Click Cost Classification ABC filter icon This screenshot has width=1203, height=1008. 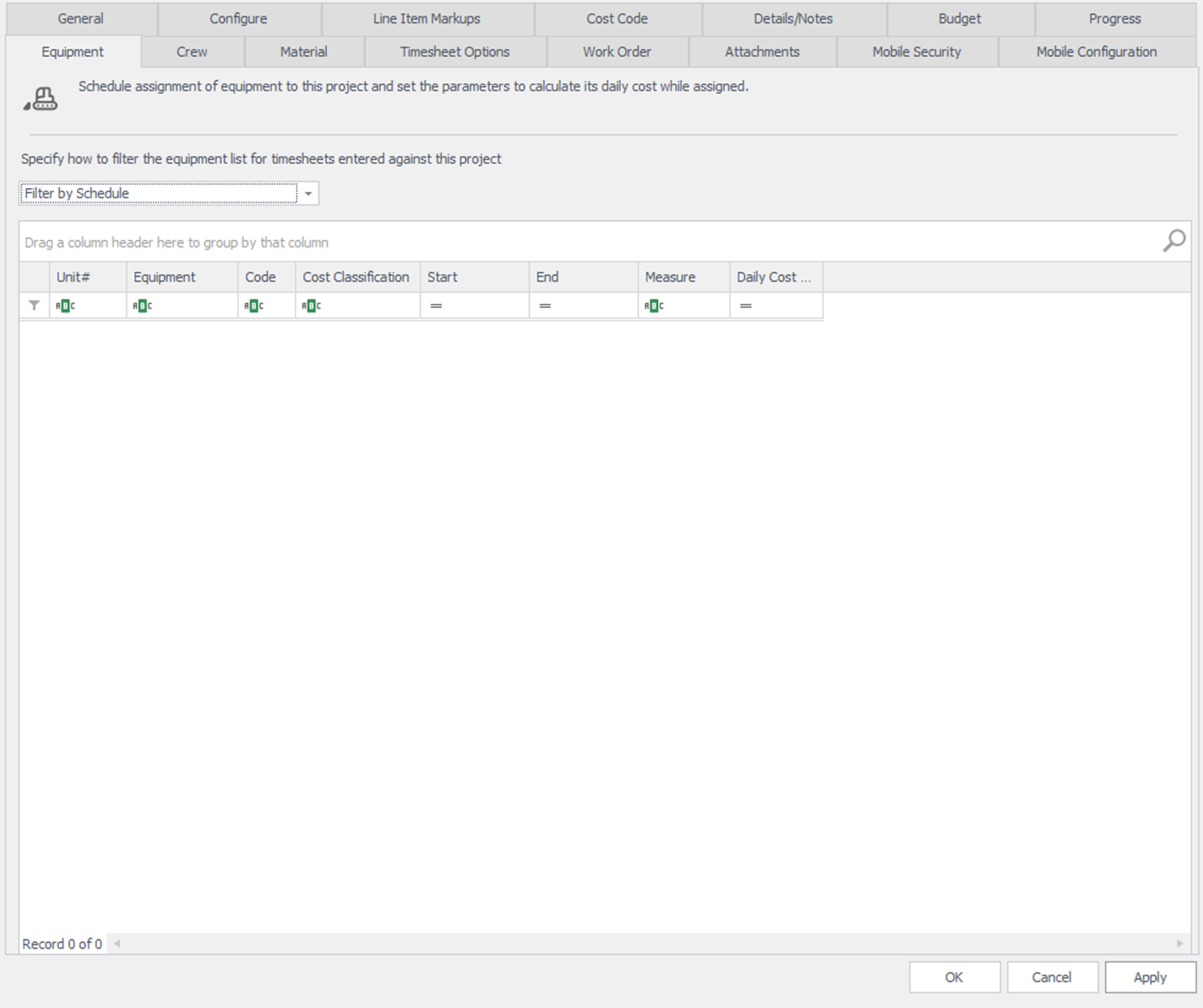311,306
